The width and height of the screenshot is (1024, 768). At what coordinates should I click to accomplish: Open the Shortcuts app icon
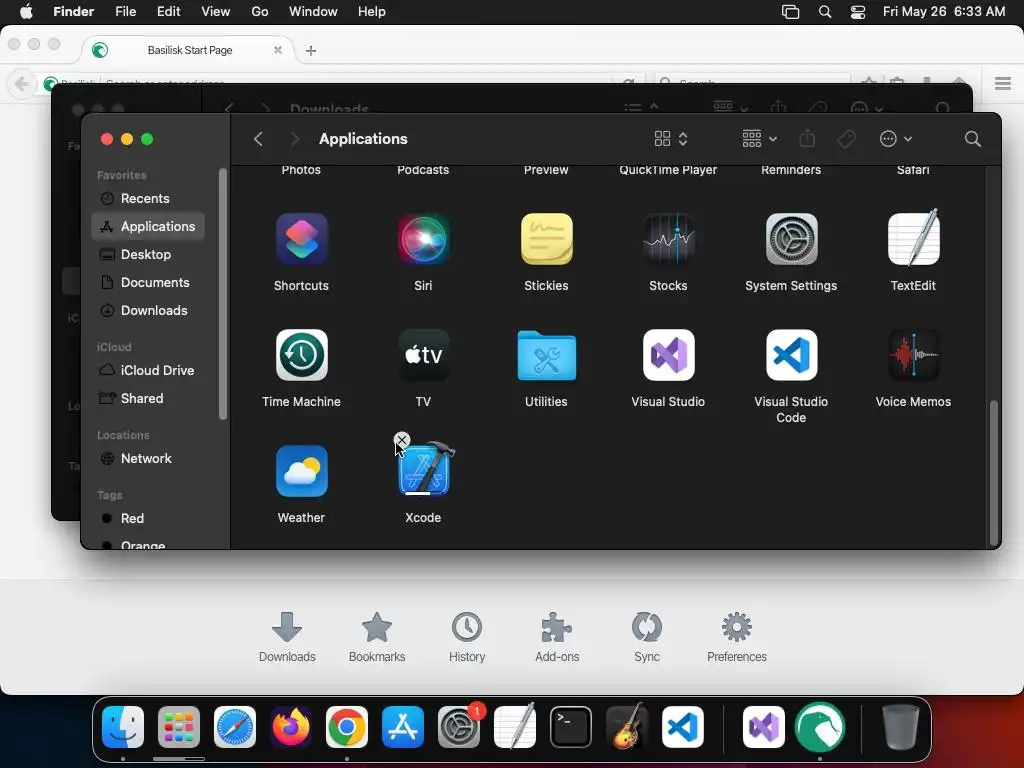point(301,239)
